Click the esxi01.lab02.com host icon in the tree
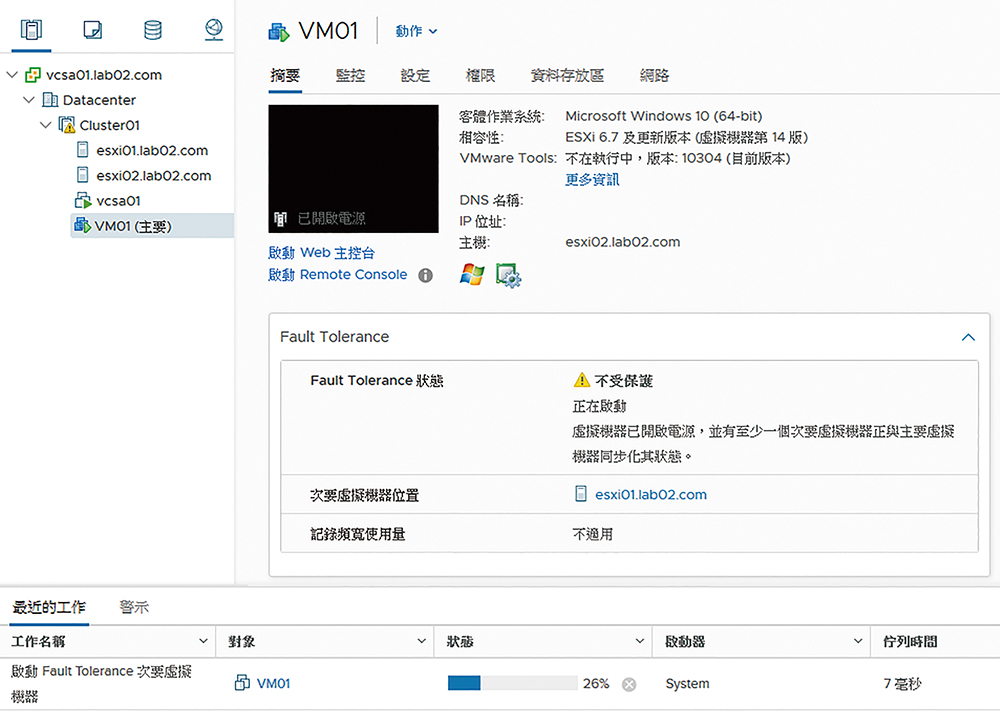 [x=82, y=150]
